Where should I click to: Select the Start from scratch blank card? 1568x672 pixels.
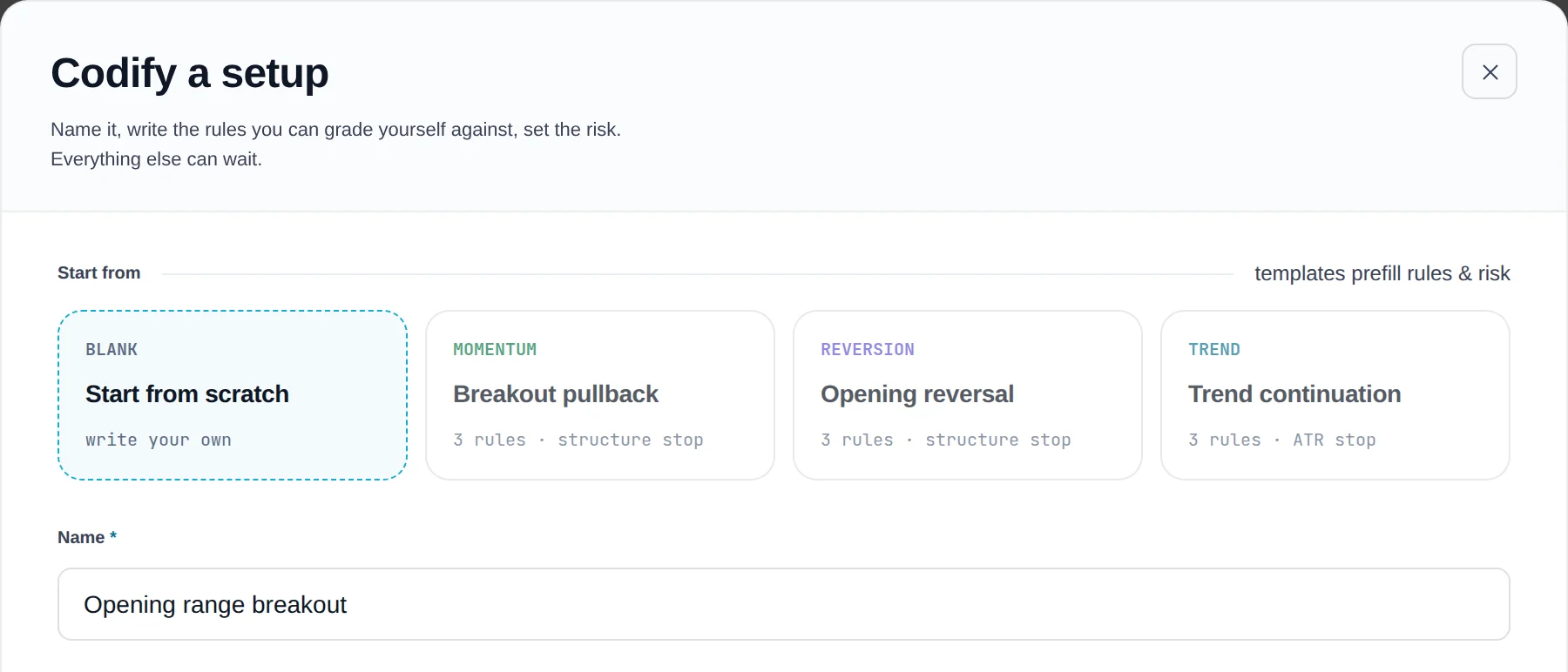click(x=233, y=395)
